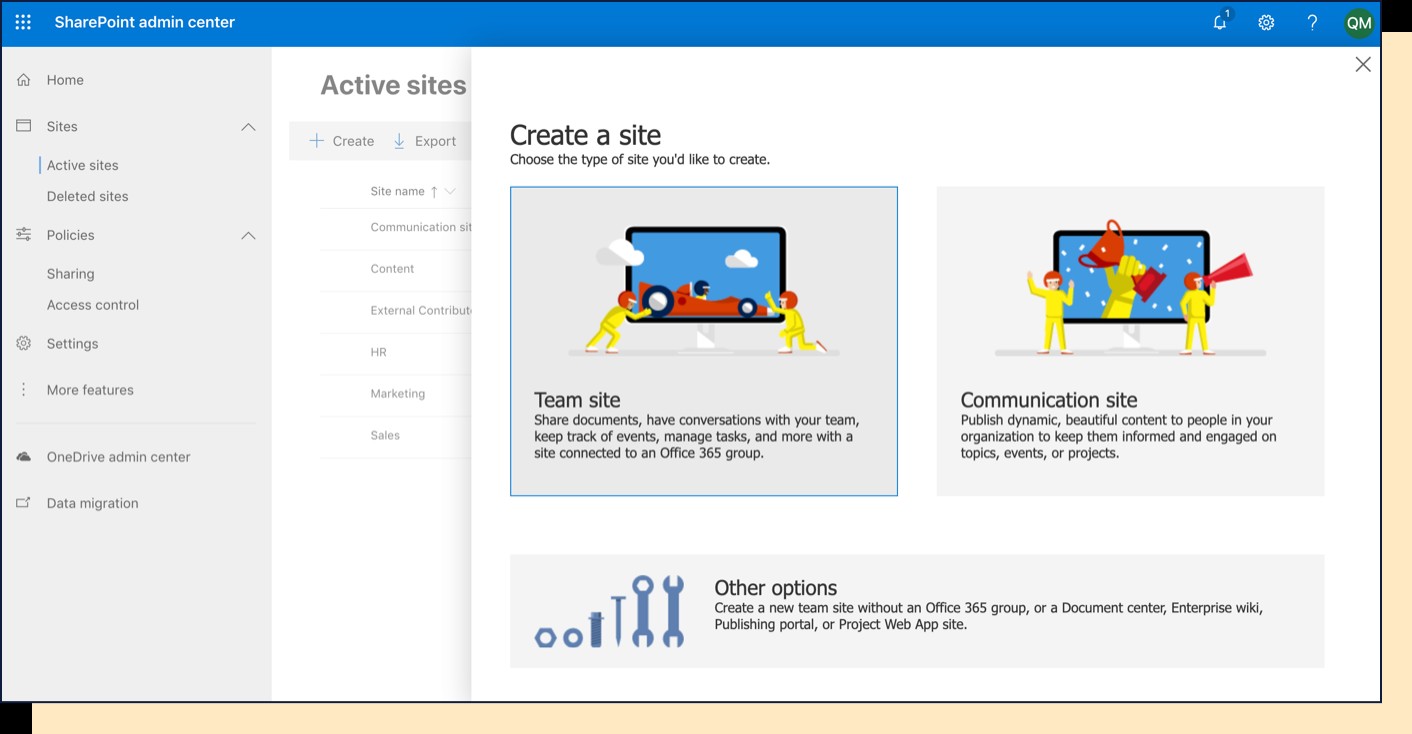Close the Create a site panel
This screenshot has width=1412, height=734.
tap(1362, 64)
